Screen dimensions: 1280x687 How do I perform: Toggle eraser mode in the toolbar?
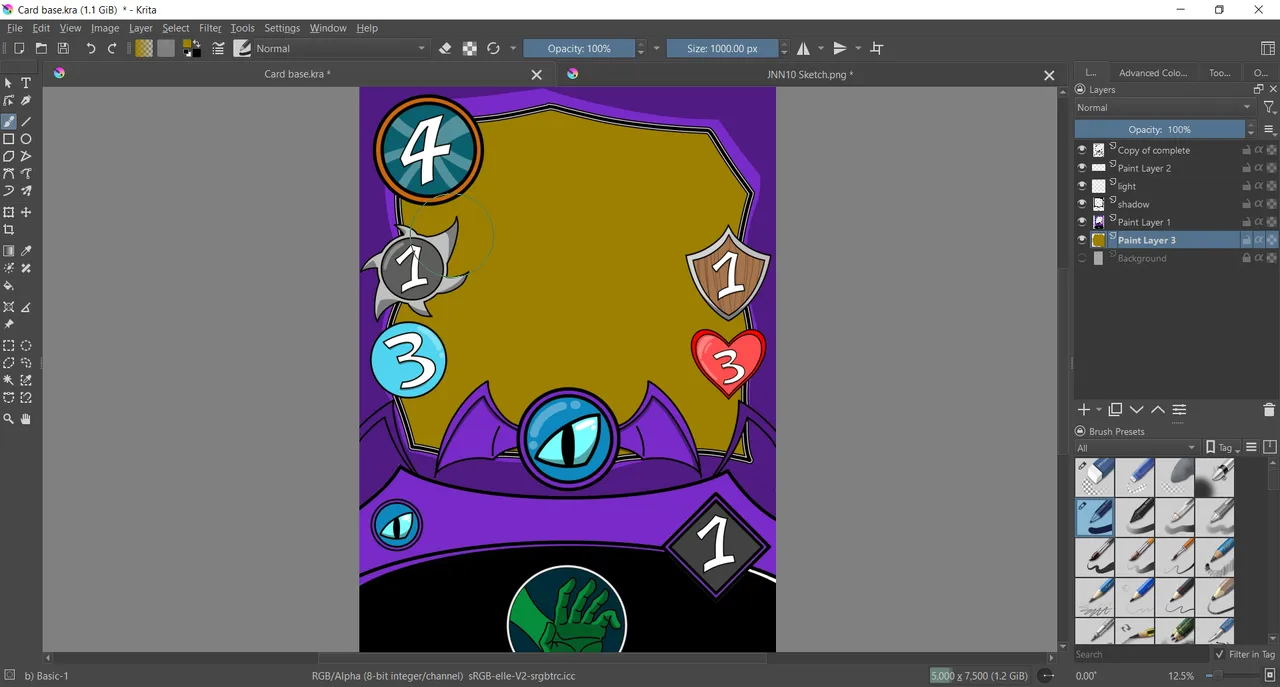446,48
